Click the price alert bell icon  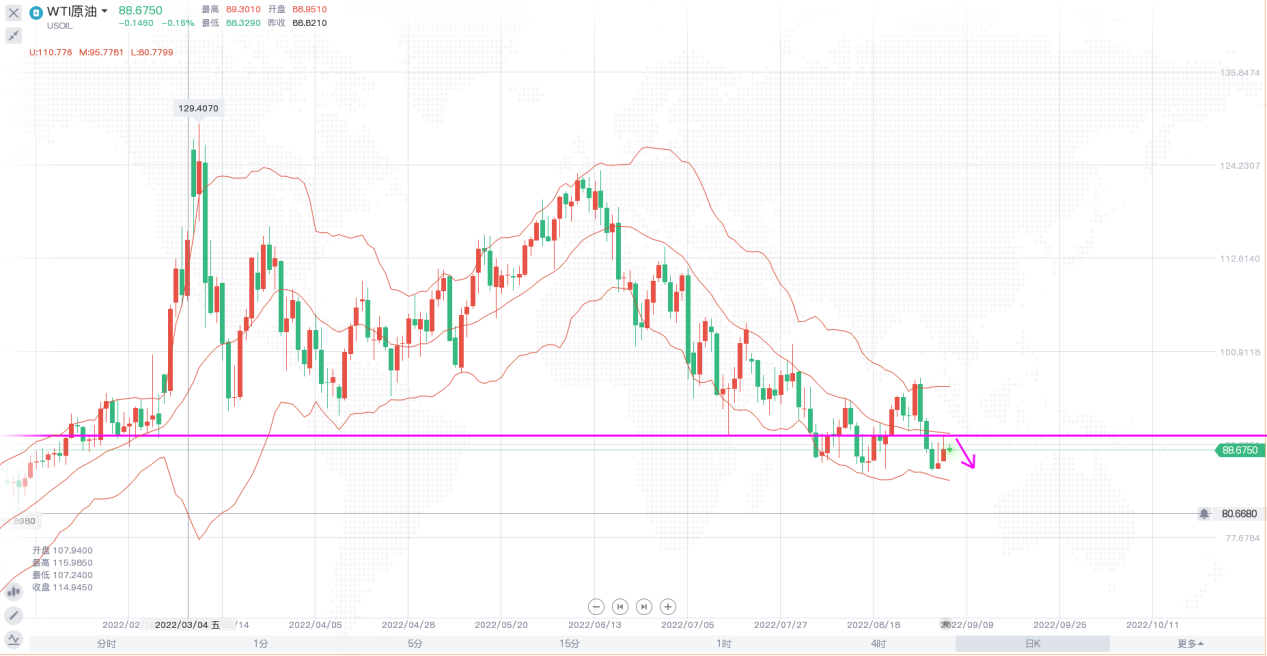click(1204, 513)
